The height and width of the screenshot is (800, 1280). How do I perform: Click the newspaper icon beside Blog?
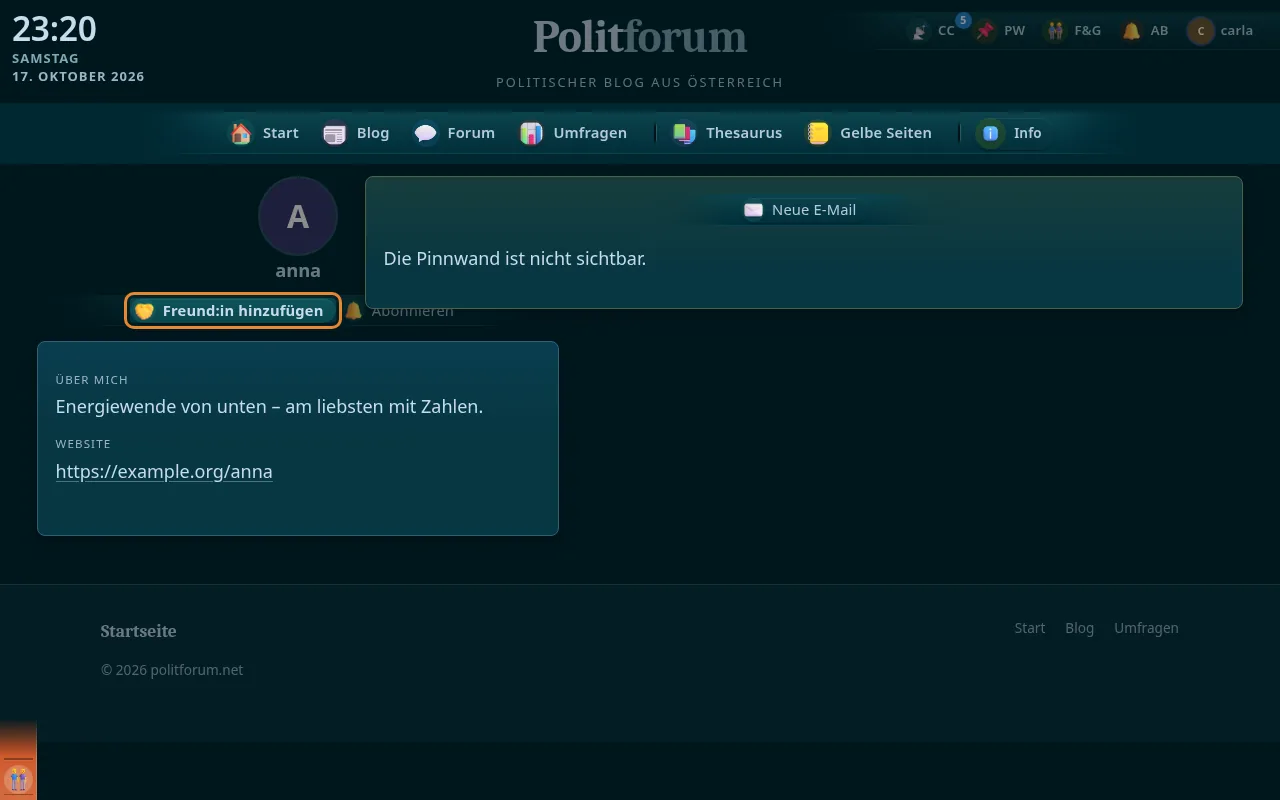(335, 133)
